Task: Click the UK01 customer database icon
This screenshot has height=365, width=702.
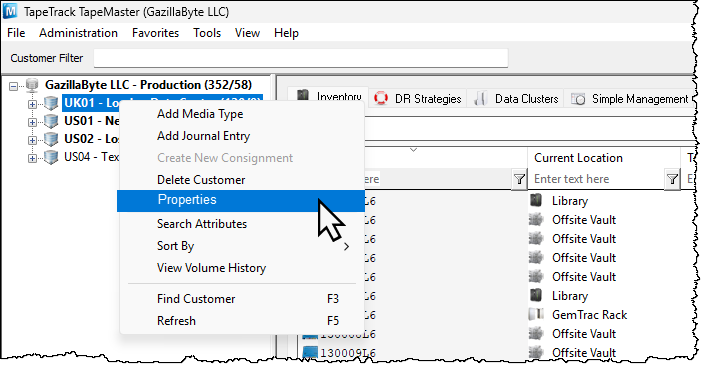Action: pos(51,103)
